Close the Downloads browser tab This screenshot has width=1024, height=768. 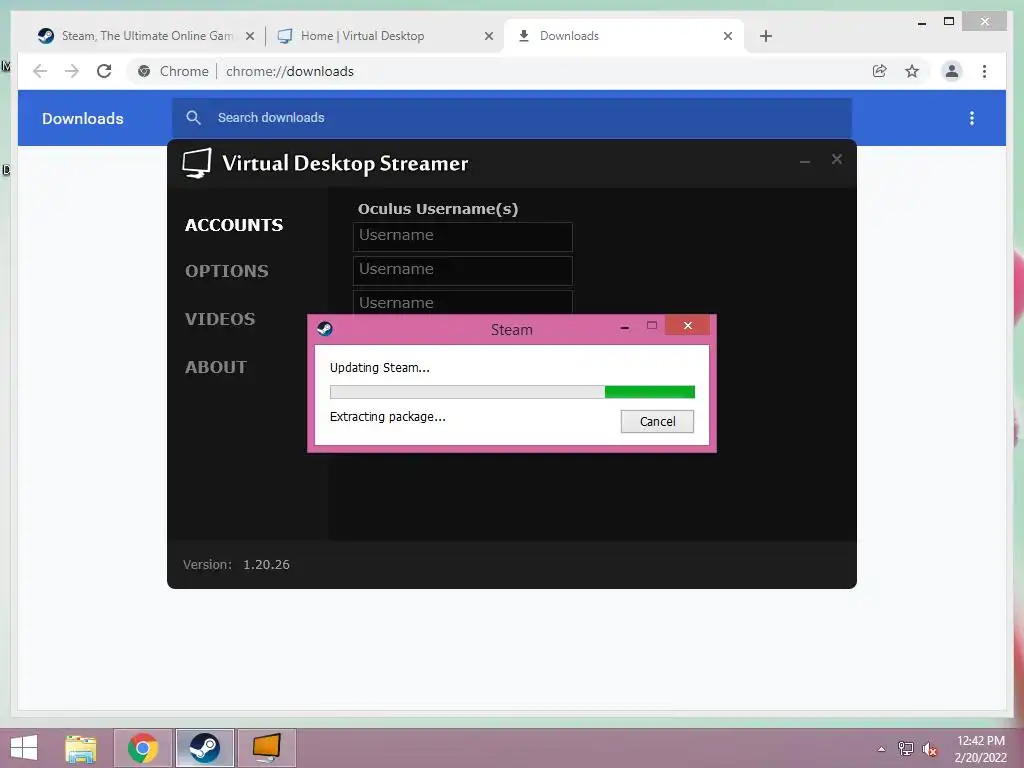tap(728, 36)
